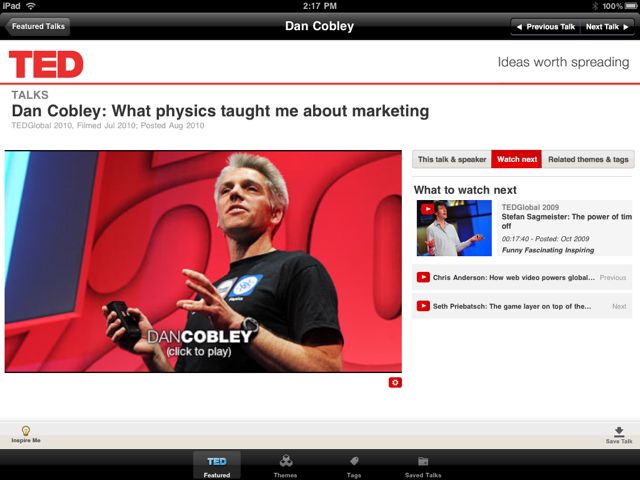Click play icon beside Chris Anderson talk

pyautogui.click(x=423, y=277)
